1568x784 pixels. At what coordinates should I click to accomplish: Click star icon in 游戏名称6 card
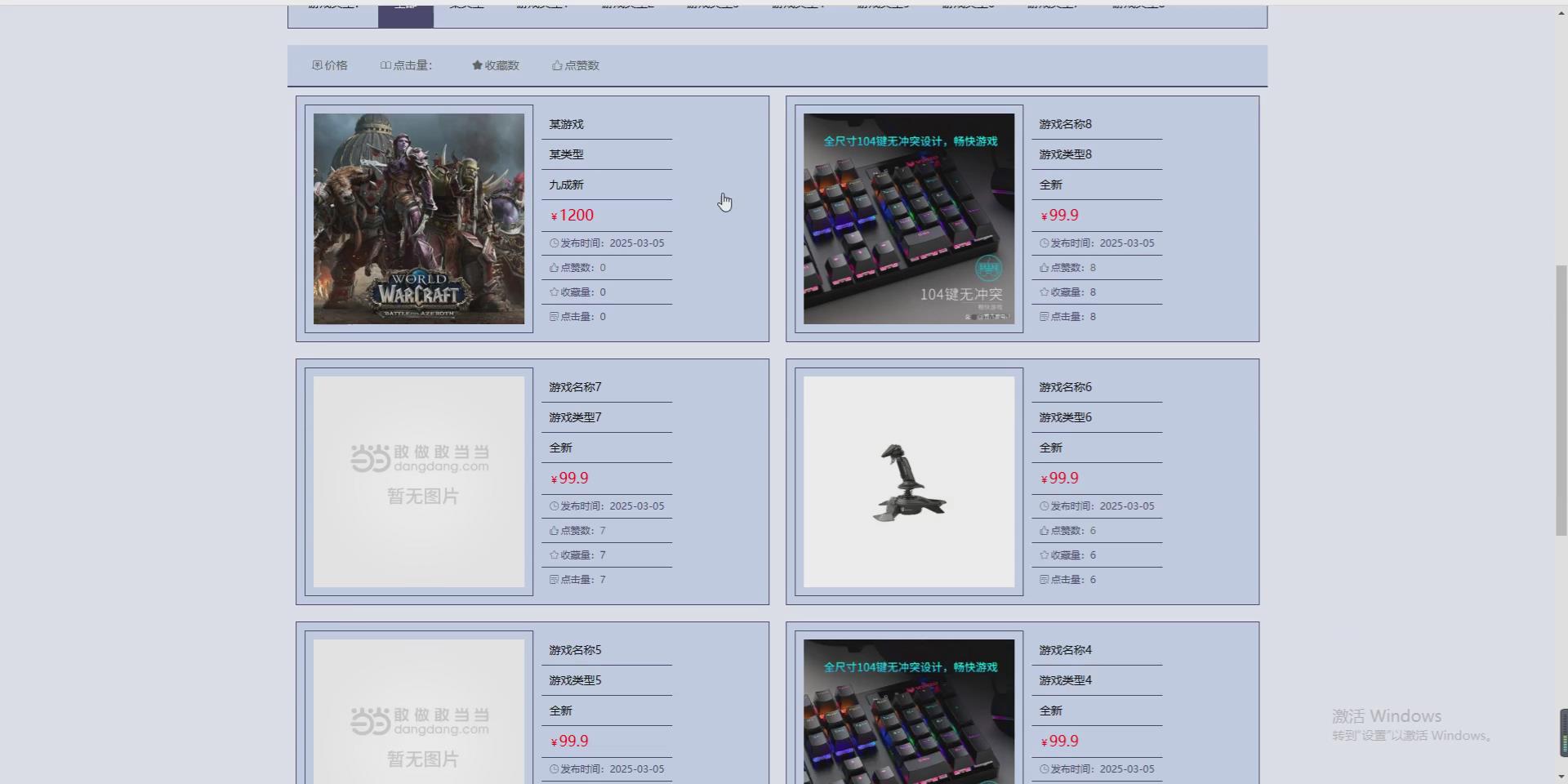(1044, 555)
